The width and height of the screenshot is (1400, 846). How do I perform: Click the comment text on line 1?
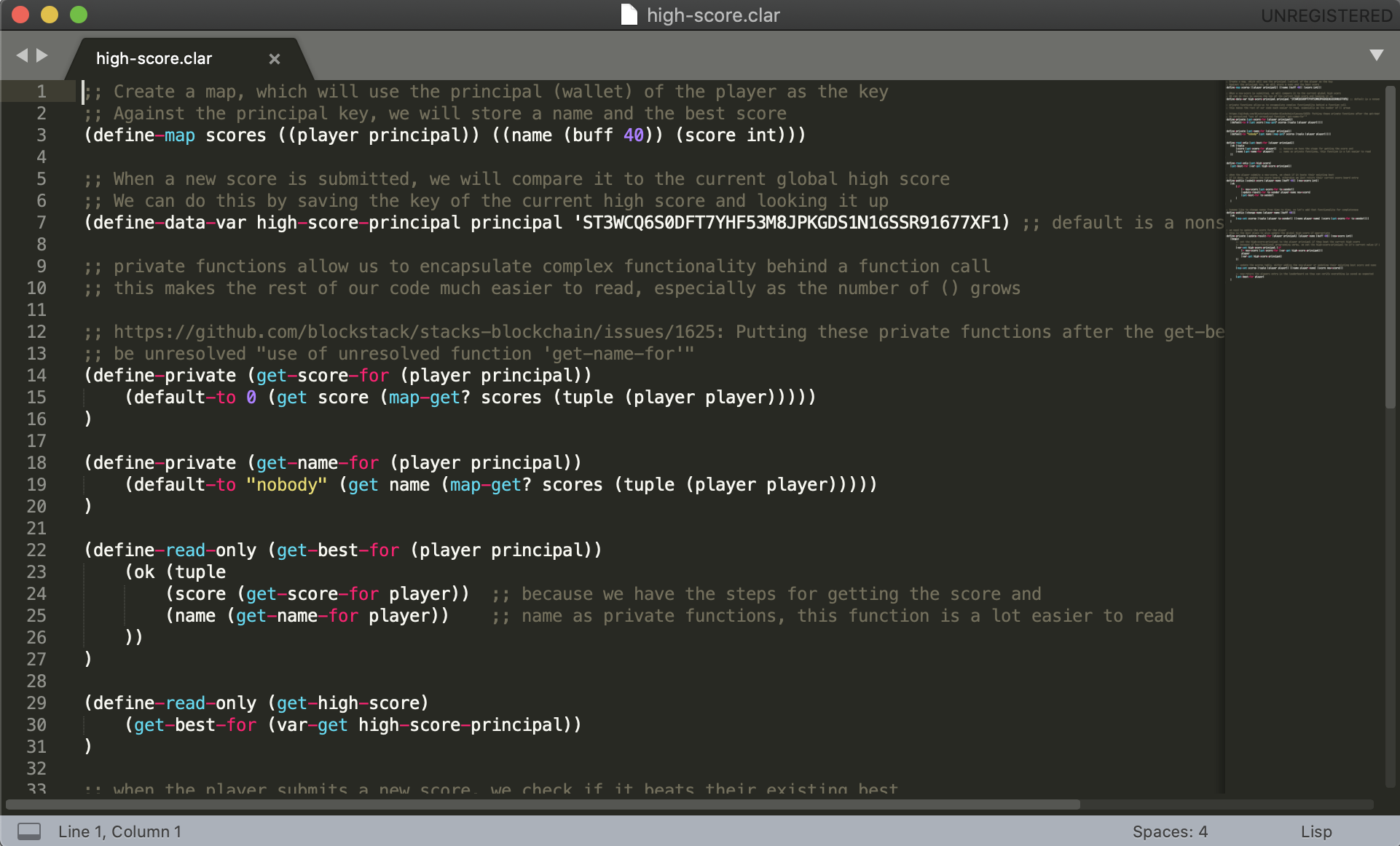(487, 92)
